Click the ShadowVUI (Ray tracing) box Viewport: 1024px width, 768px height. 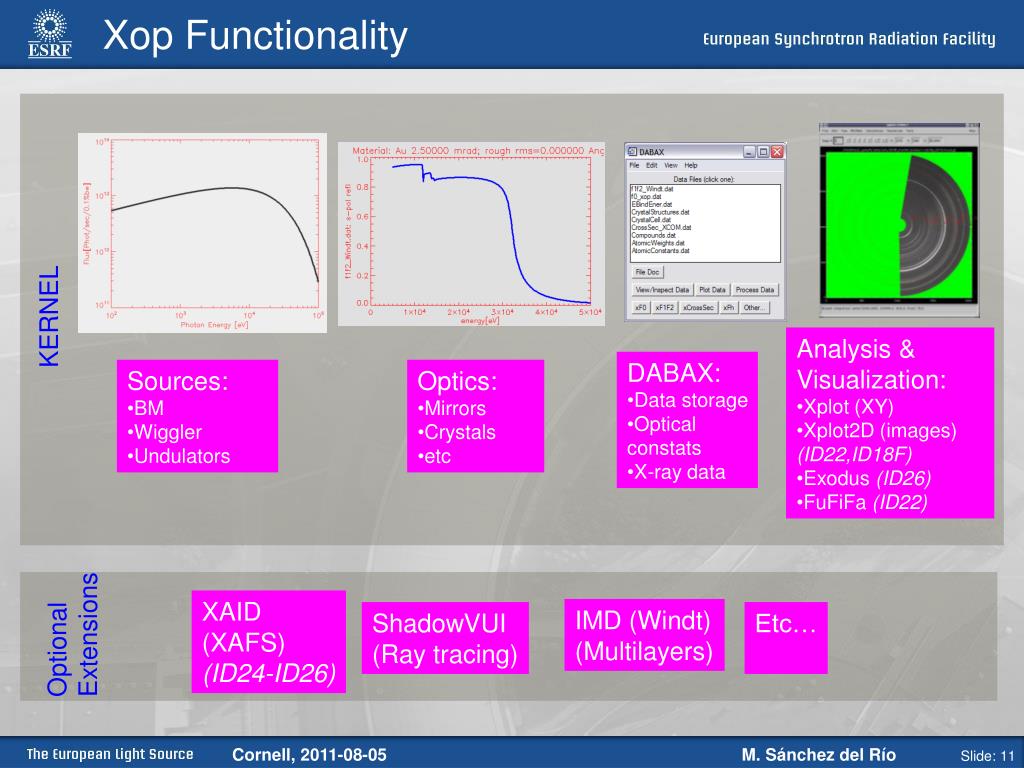tap(445, 638)
